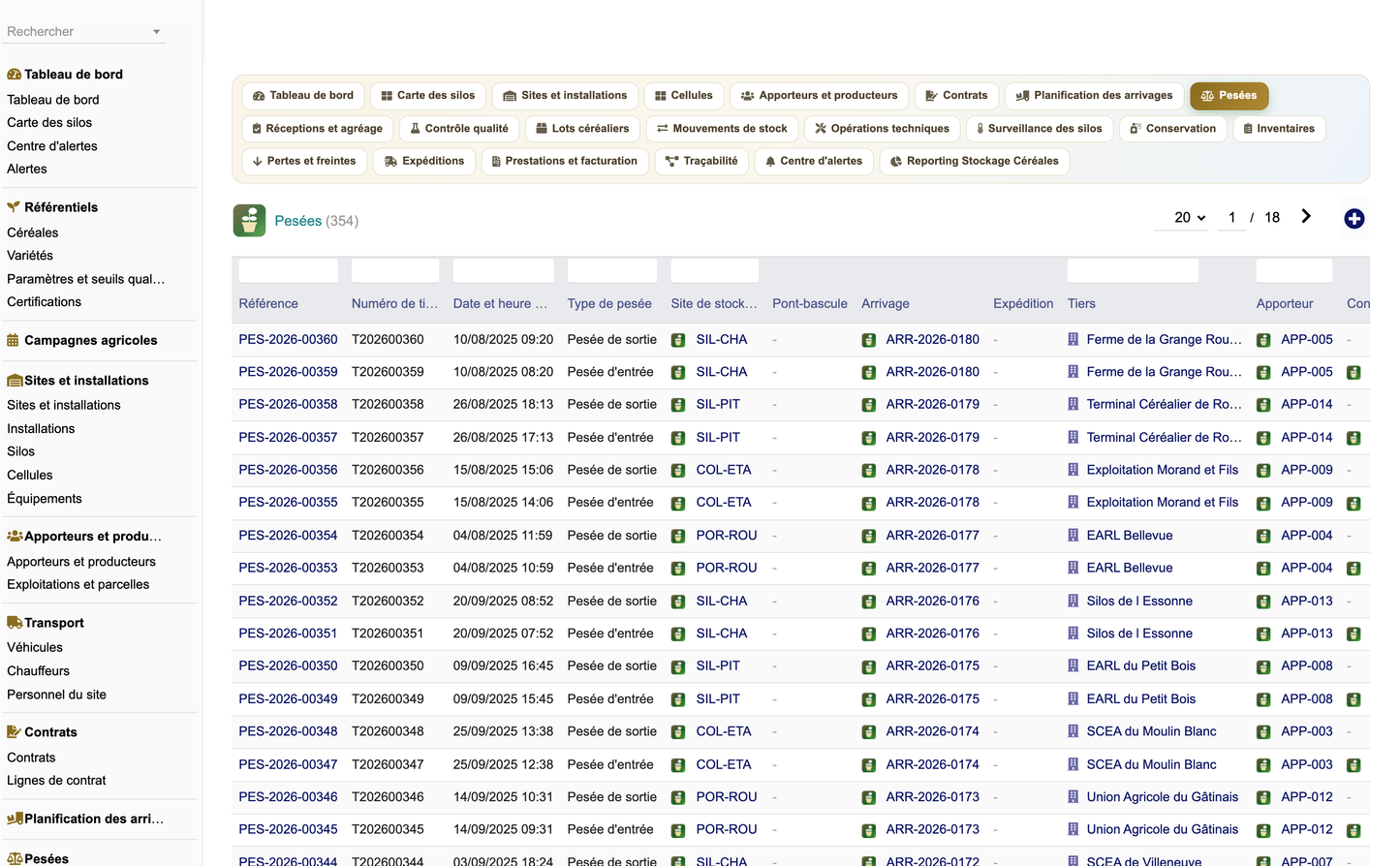The image size is (1400, 866).
Task: Click arrival icon beside ARR-2026-0176 in PES-2026-00352 row
Action: (868, 602)
